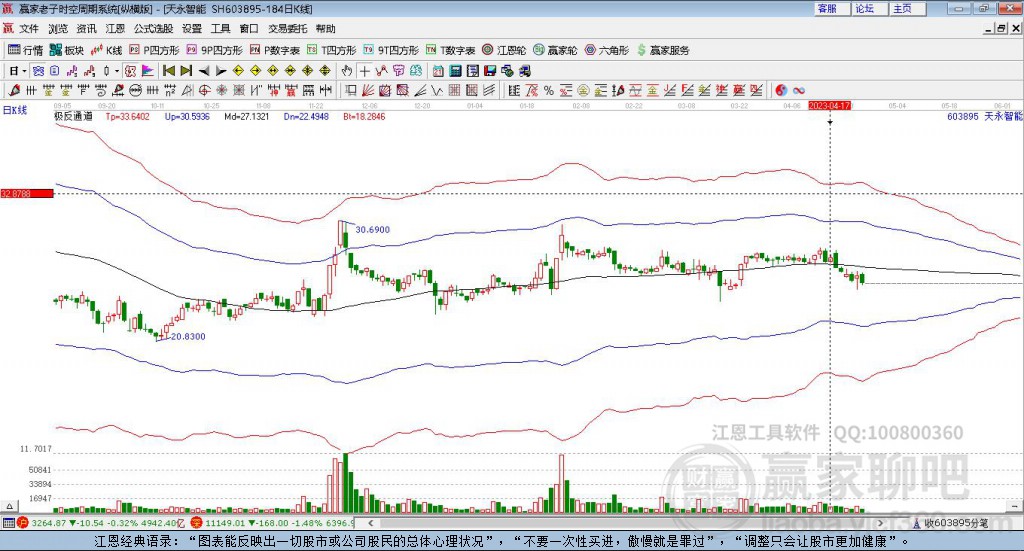Open the 工具 menu
The image size is (1024, 551).
tap(221, 29)
